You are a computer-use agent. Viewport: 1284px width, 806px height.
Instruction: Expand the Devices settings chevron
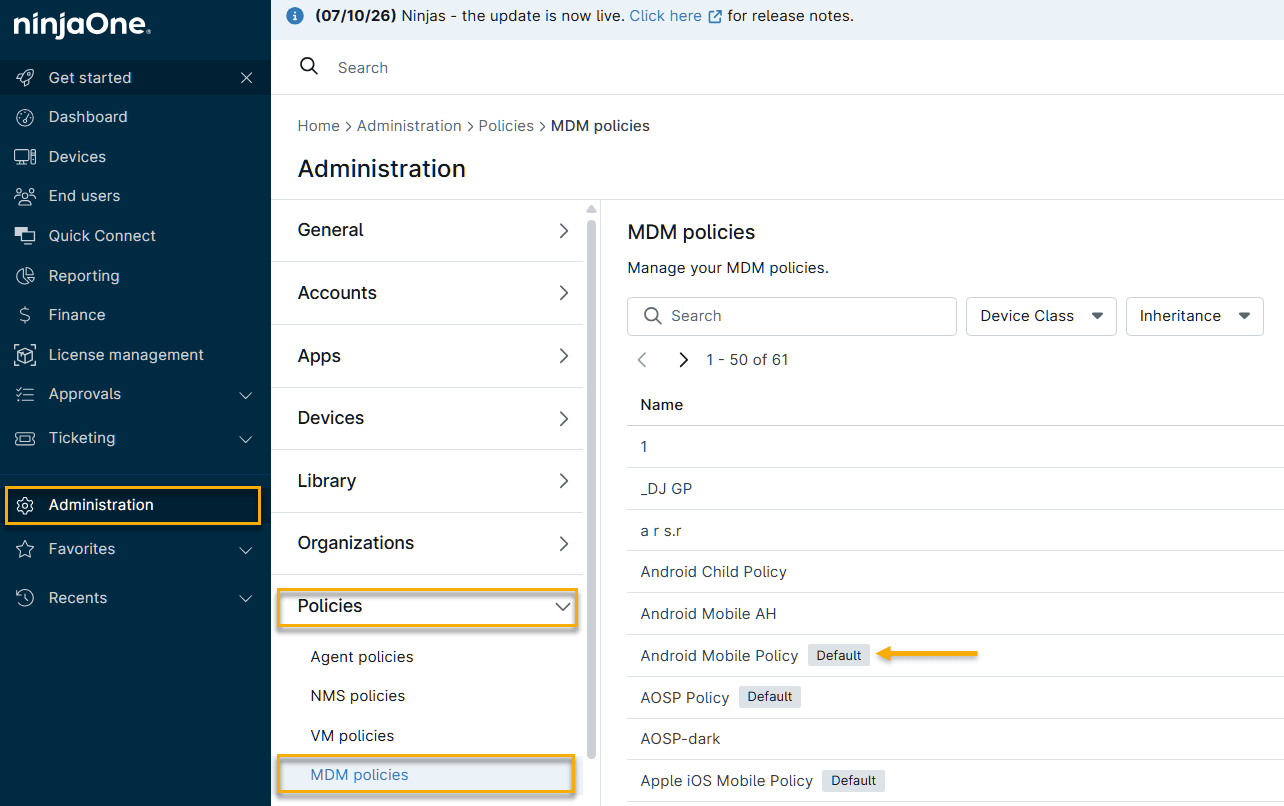pyautogui.click(x=564, y=418)
